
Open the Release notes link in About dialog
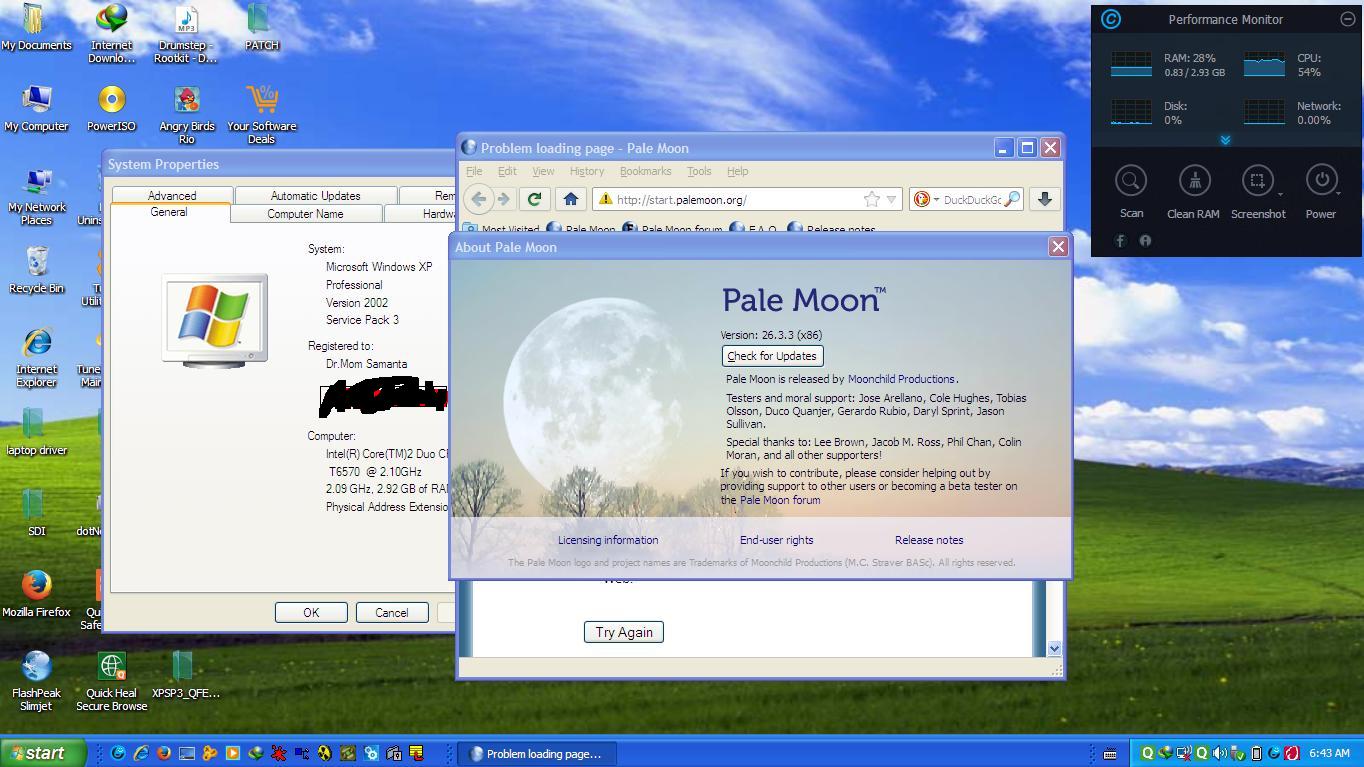coord(929,540)
